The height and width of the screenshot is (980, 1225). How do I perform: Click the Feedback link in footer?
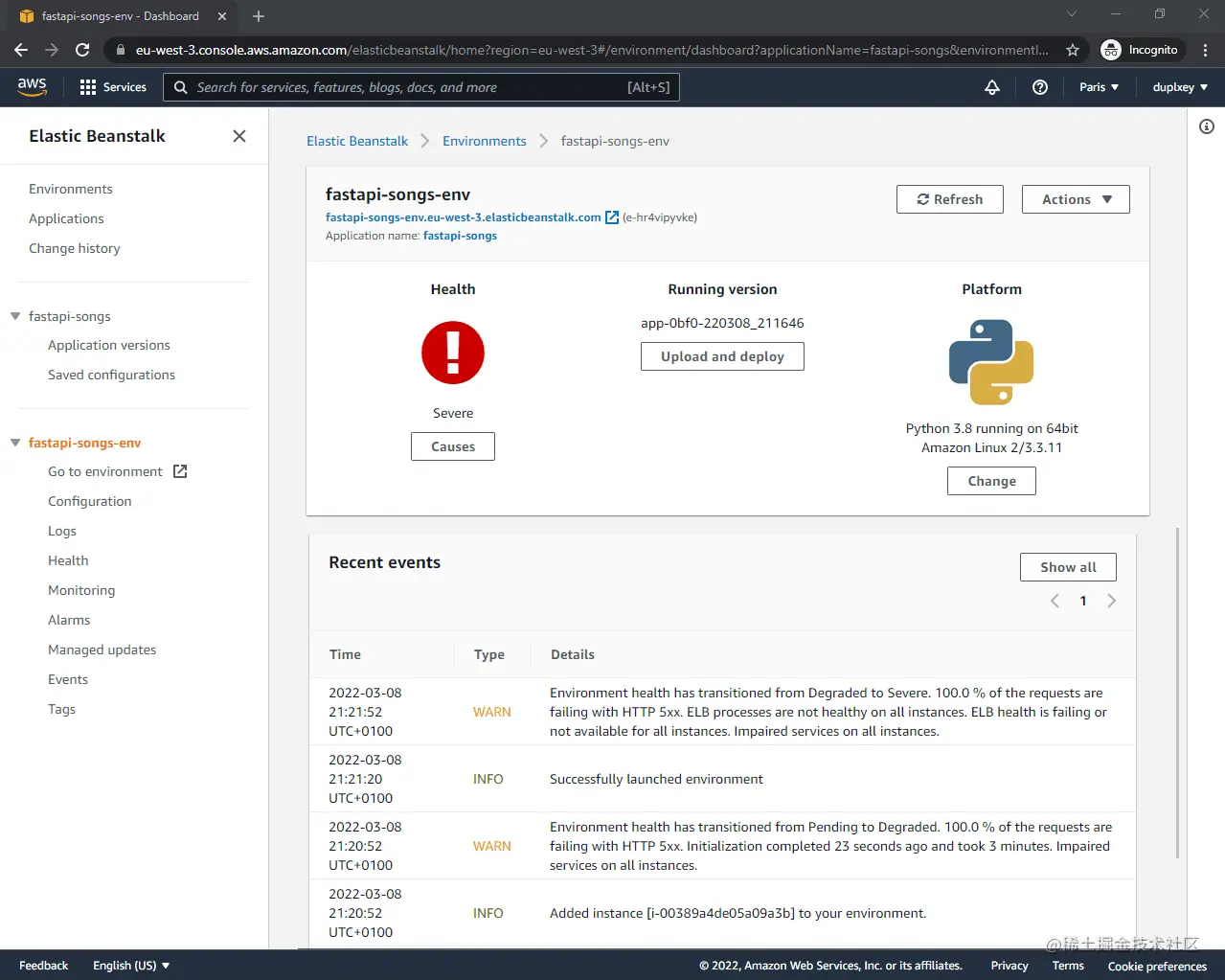click(44, 966)
